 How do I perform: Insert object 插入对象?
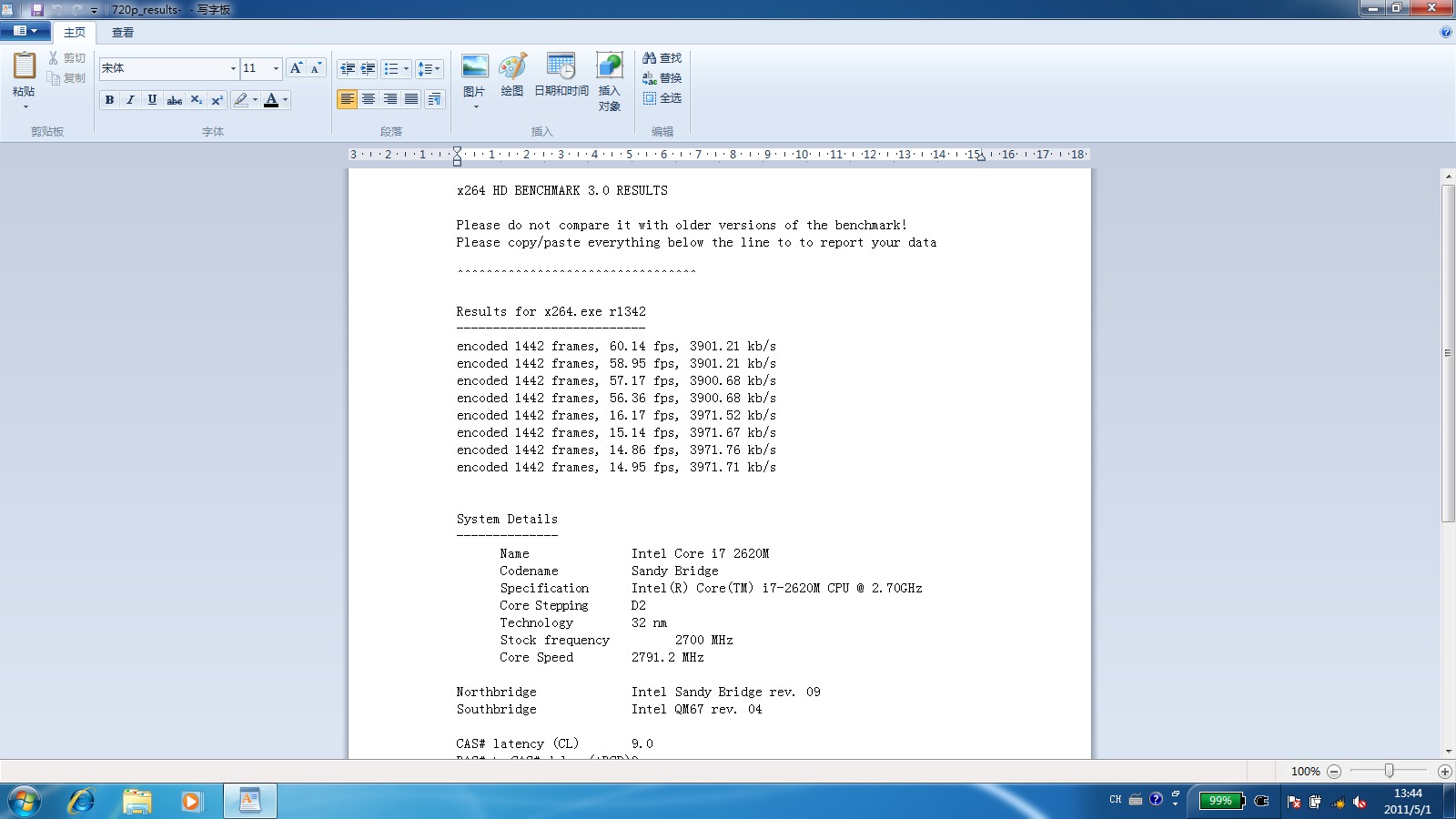[610, 82]
